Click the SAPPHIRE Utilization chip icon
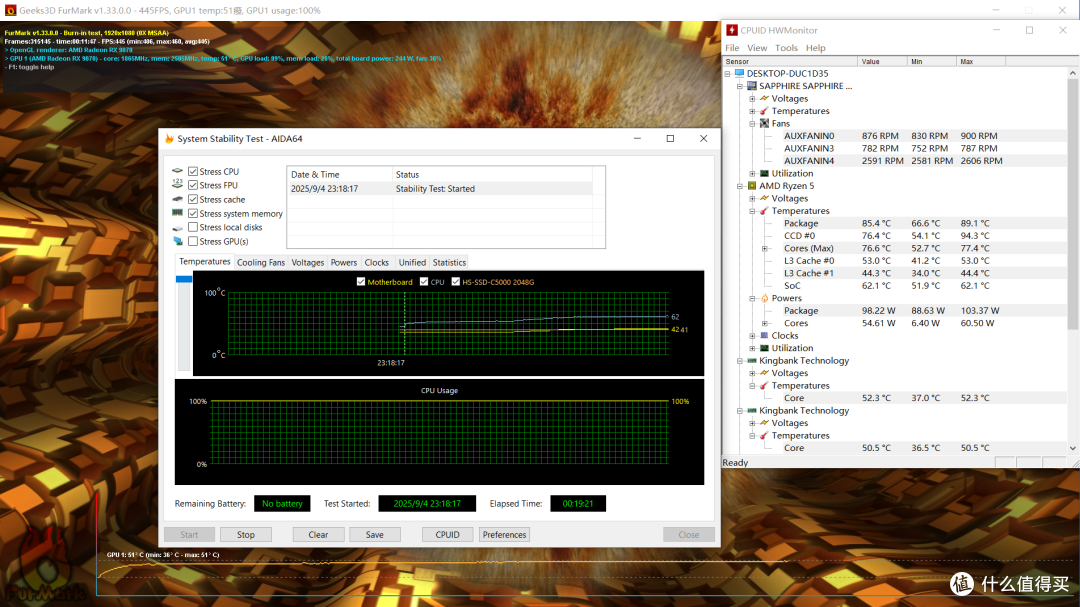Viewport: 1080px width, 607px height. (x=764, y=174)
